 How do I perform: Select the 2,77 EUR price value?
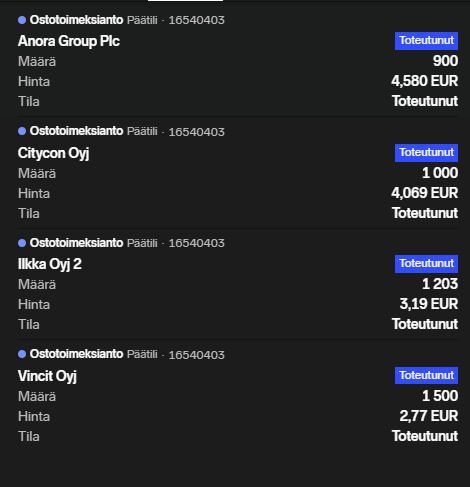429,416
